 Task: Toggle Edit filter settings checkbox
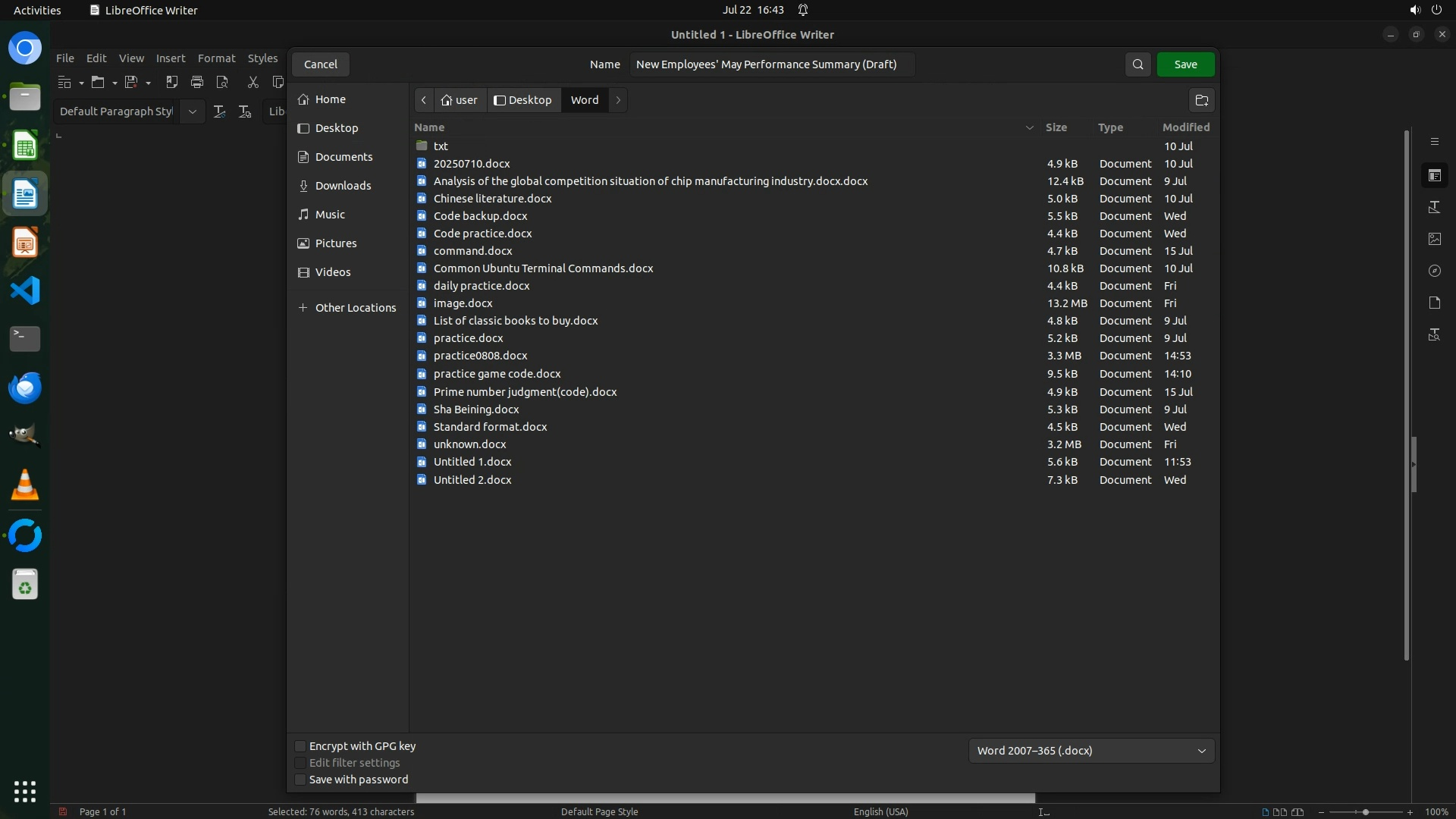(x=300, y=763)
